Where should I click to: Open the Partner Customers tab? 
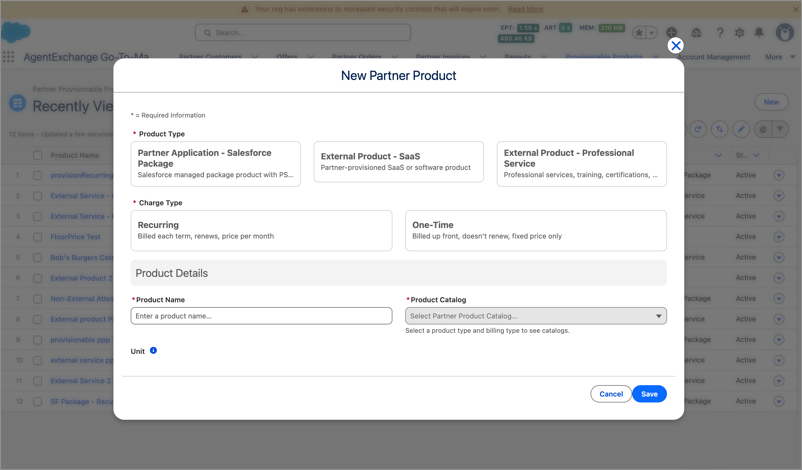pyautogui.click(x=210, y=56)
